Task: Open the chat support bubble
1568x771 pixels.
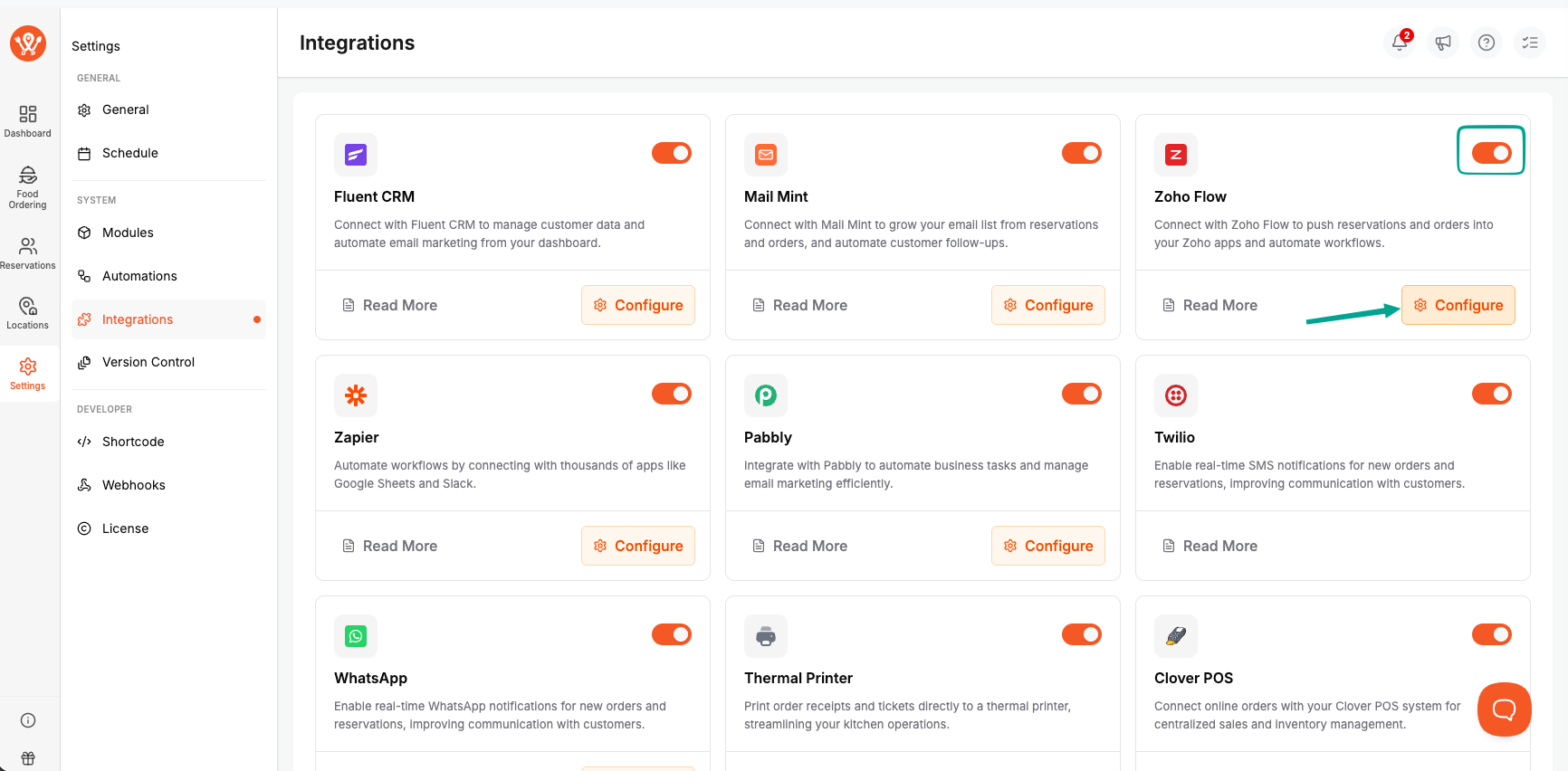Action: click(1505, 709)
